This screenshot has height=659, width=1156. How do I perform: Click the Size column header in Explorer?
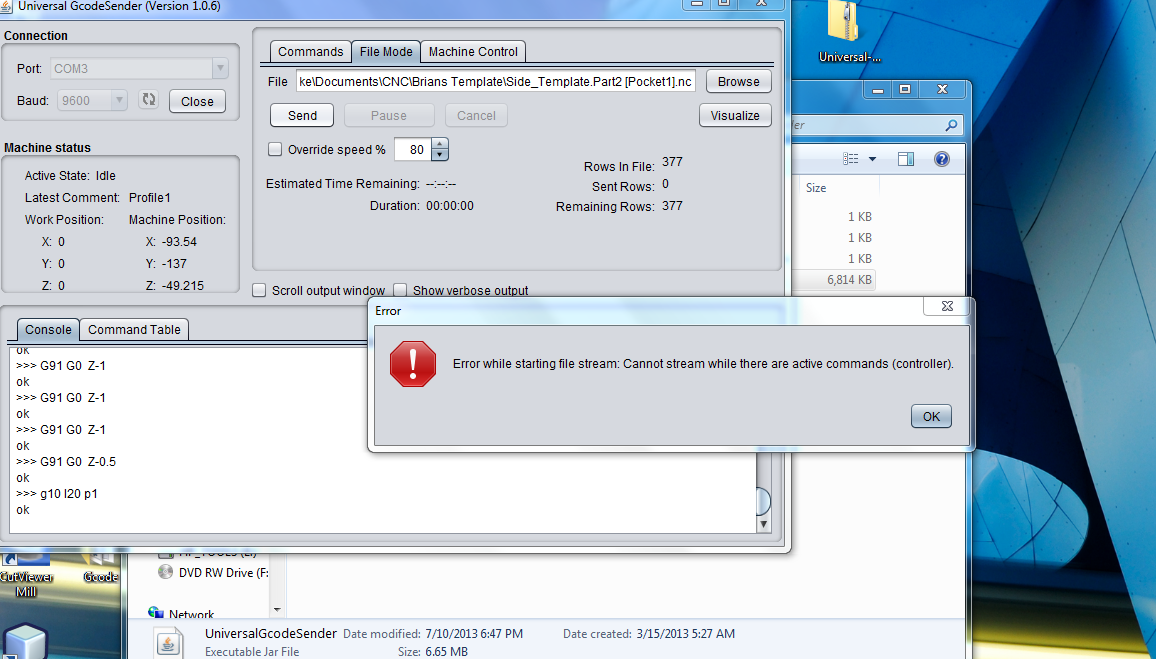[816, 188]
